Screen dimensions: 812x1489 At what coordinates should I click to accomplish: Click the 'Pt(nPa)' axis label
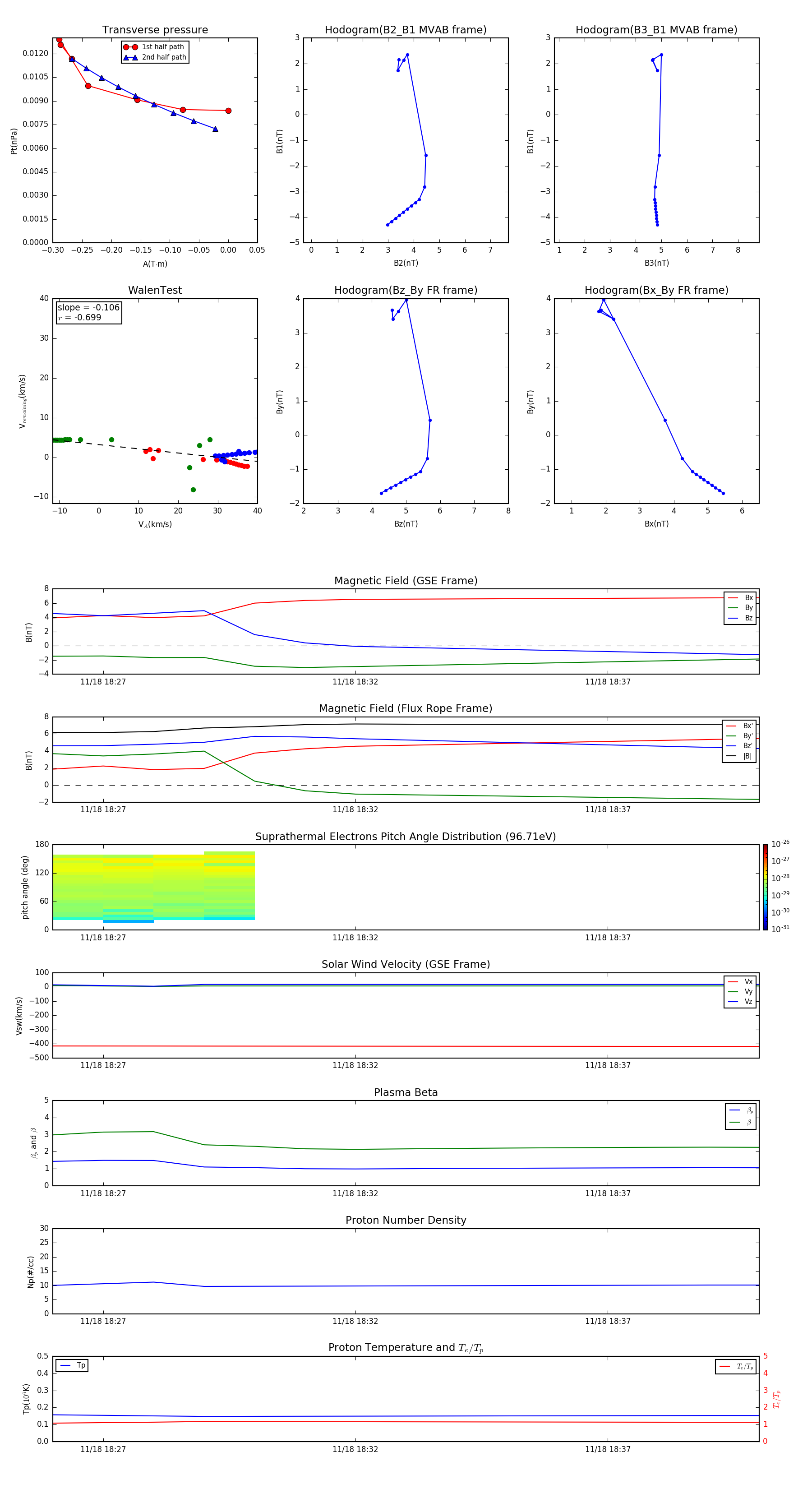(14, 141)
